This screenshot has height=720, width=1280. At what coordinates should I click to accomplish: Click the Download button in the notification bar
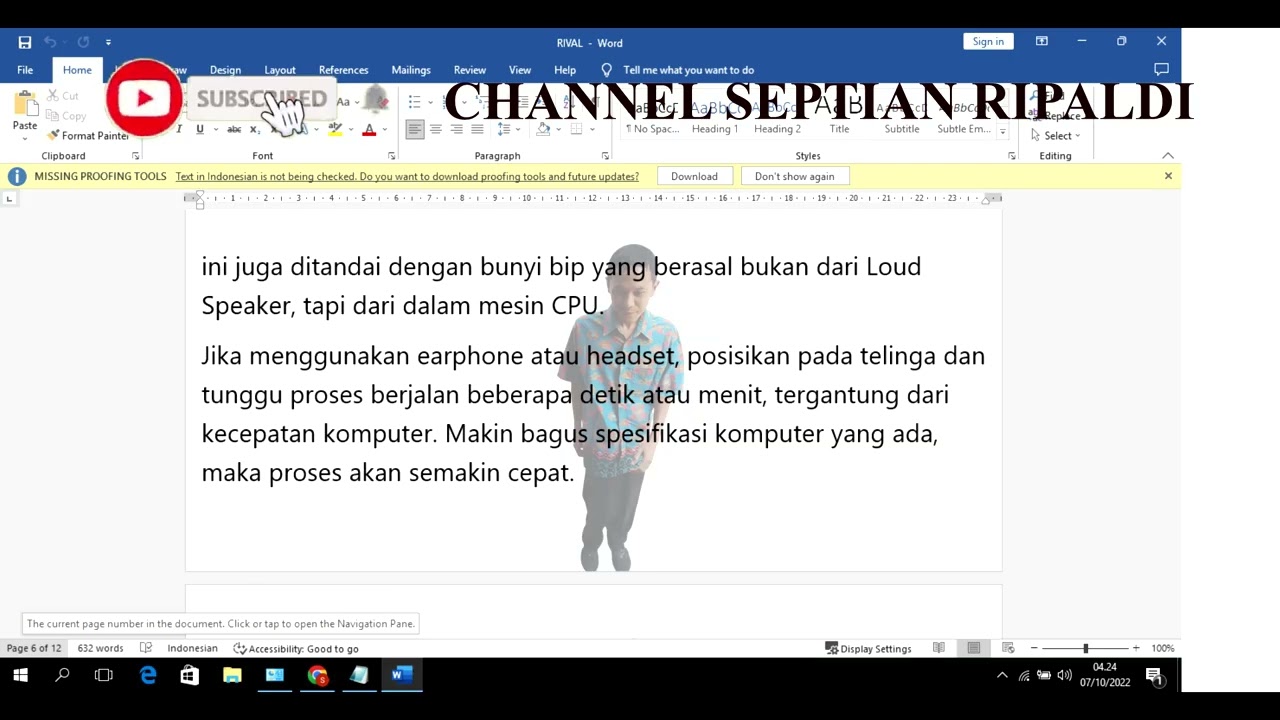[694, 176]
